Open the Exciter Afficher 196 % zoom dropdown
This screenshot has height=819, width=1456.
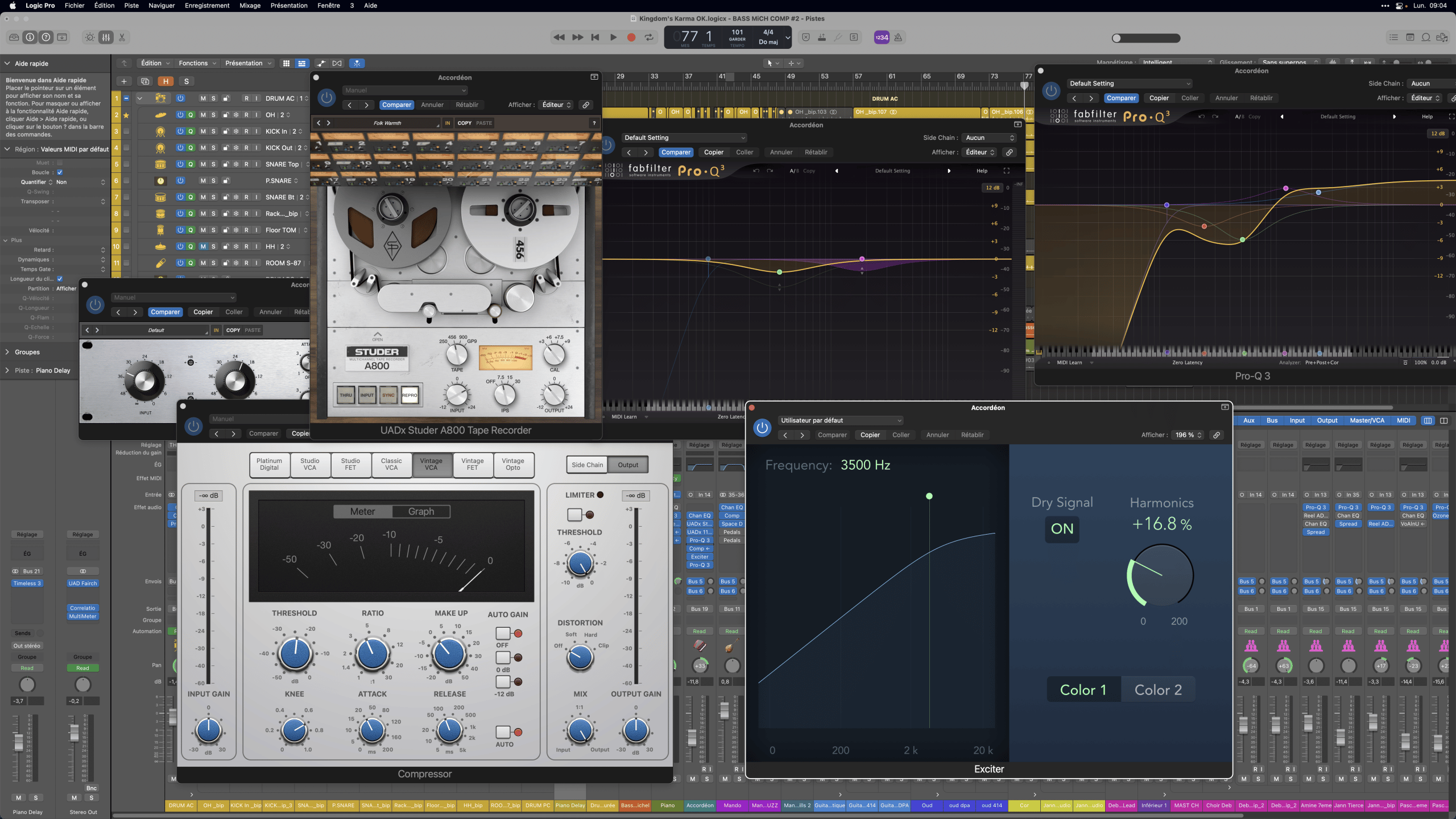(x=1188, y=435)
